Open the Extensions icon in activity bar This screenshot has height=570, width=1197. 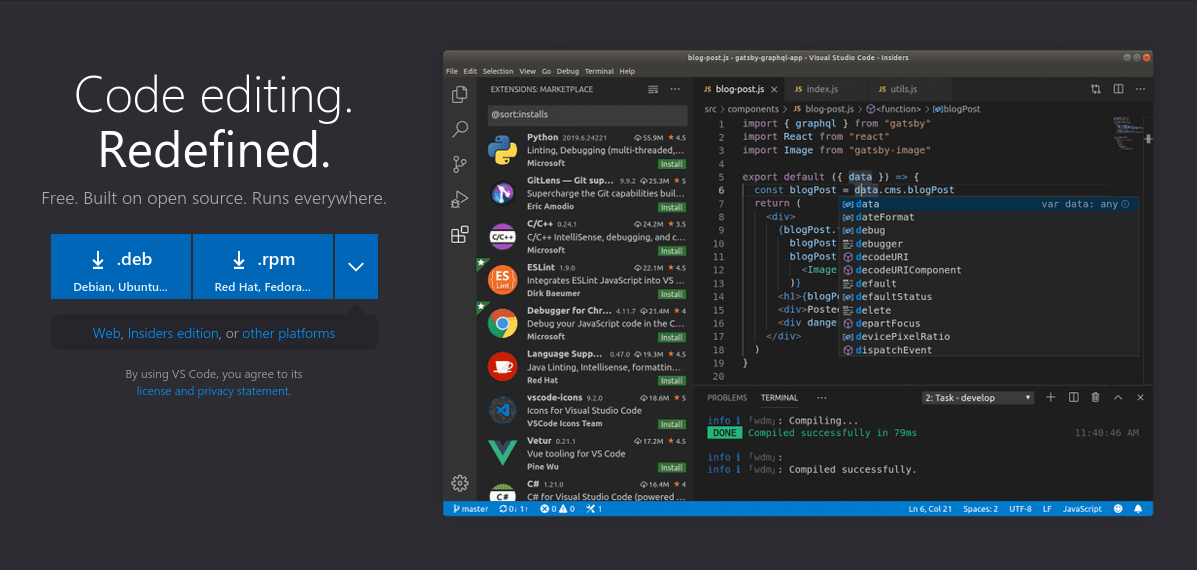point(460,234)
